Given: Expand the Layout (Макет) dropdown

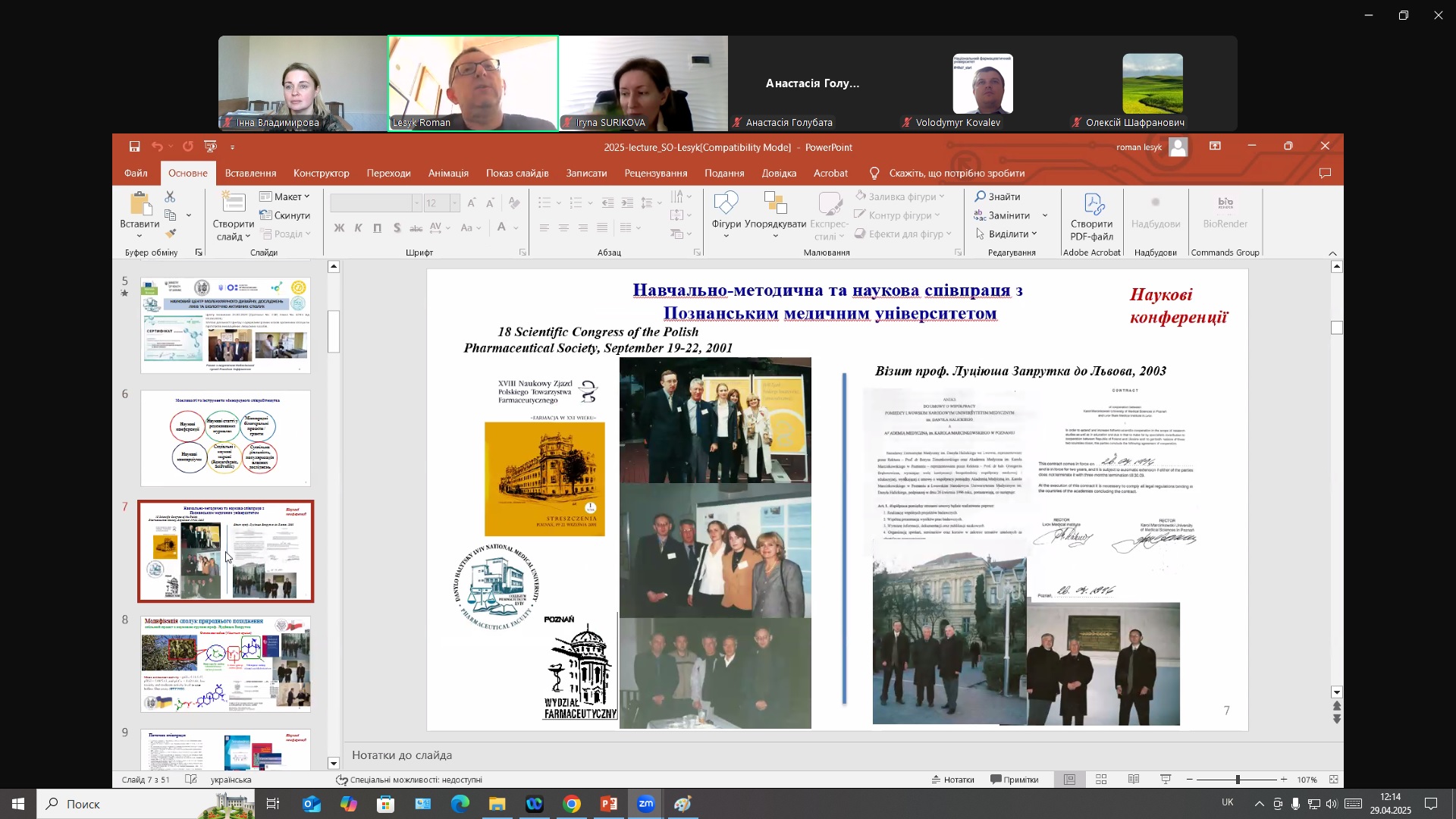Looking at the screenshot, I should tap(284, 196).
